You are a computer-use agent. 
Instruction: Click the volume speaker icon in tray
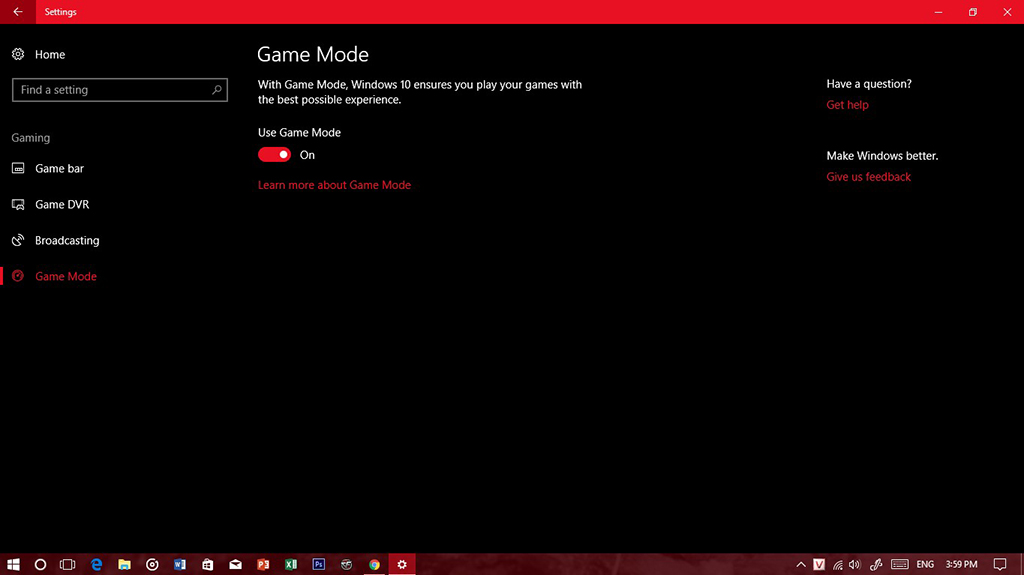[x=855, y=564]
